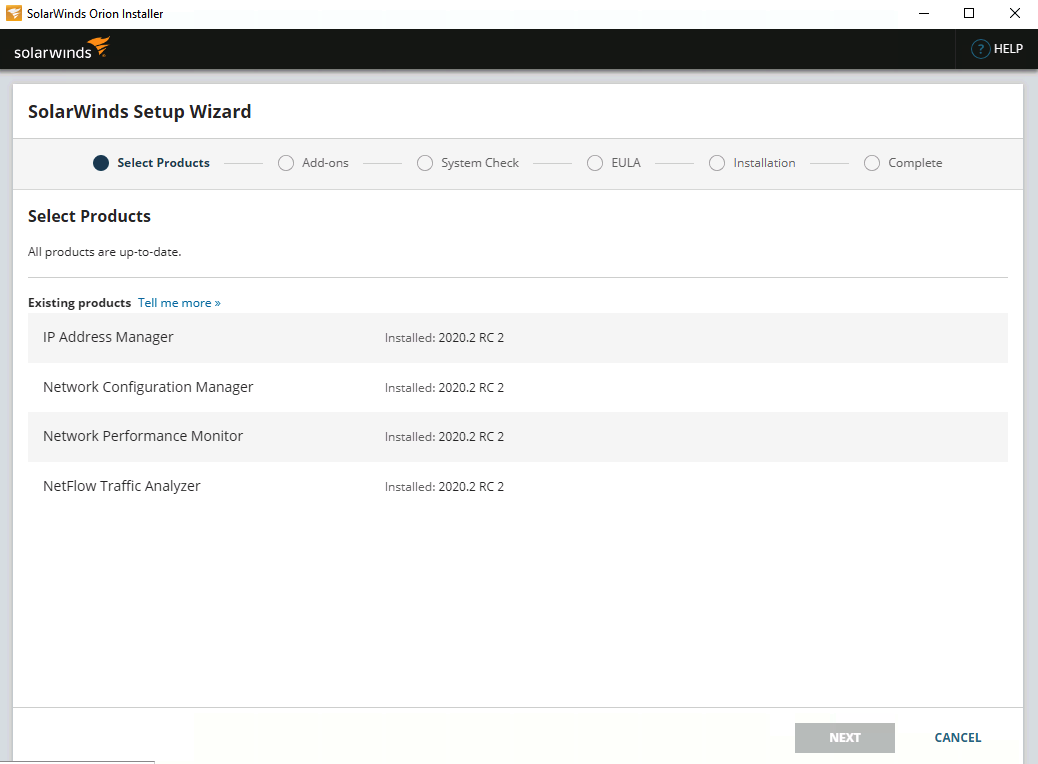Click the SolarWinds logo in header

tap(62, 49)
